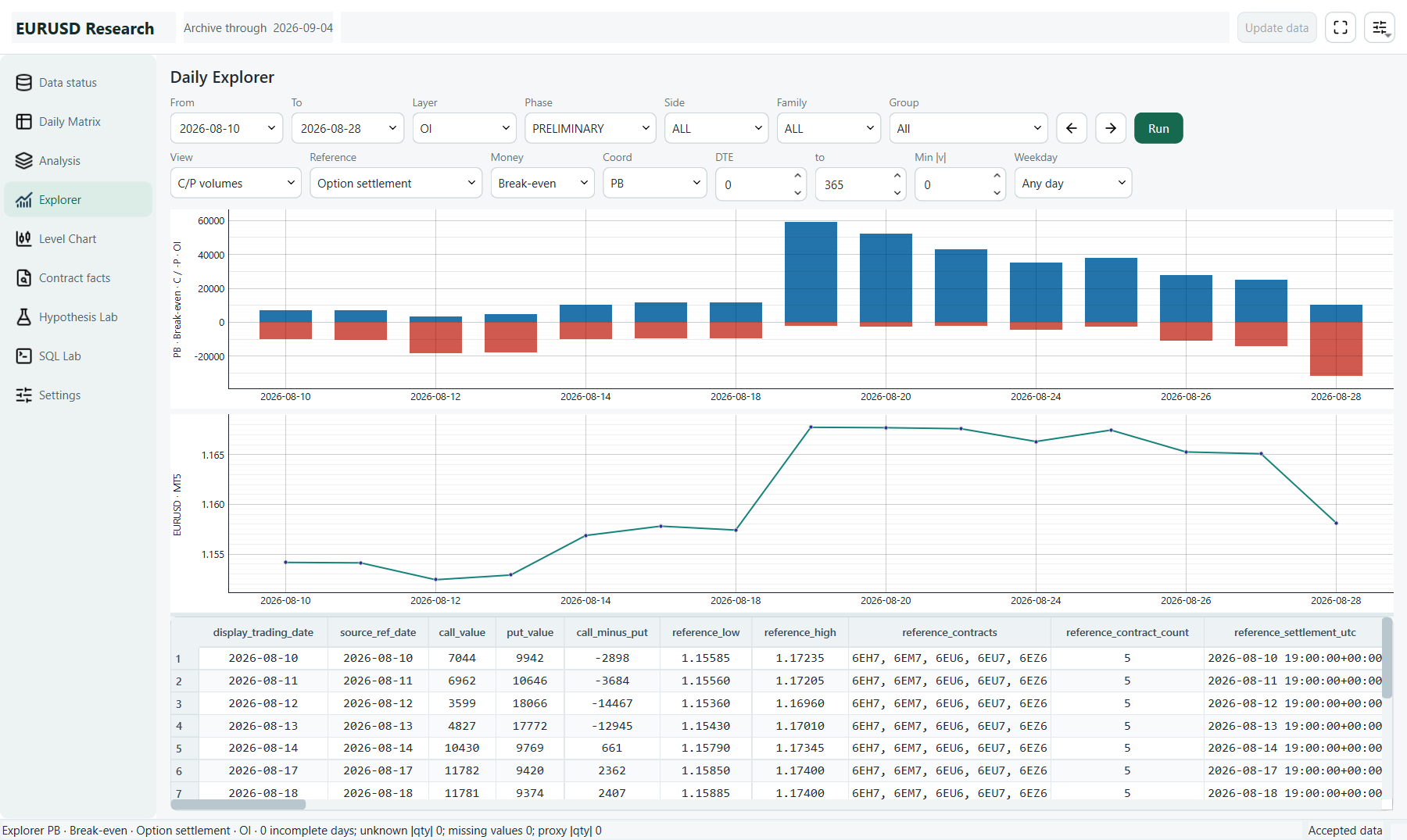Open the Weekday dropdown showing Any day
This screenshot has height=840, width=1407.
point(1073,183)
